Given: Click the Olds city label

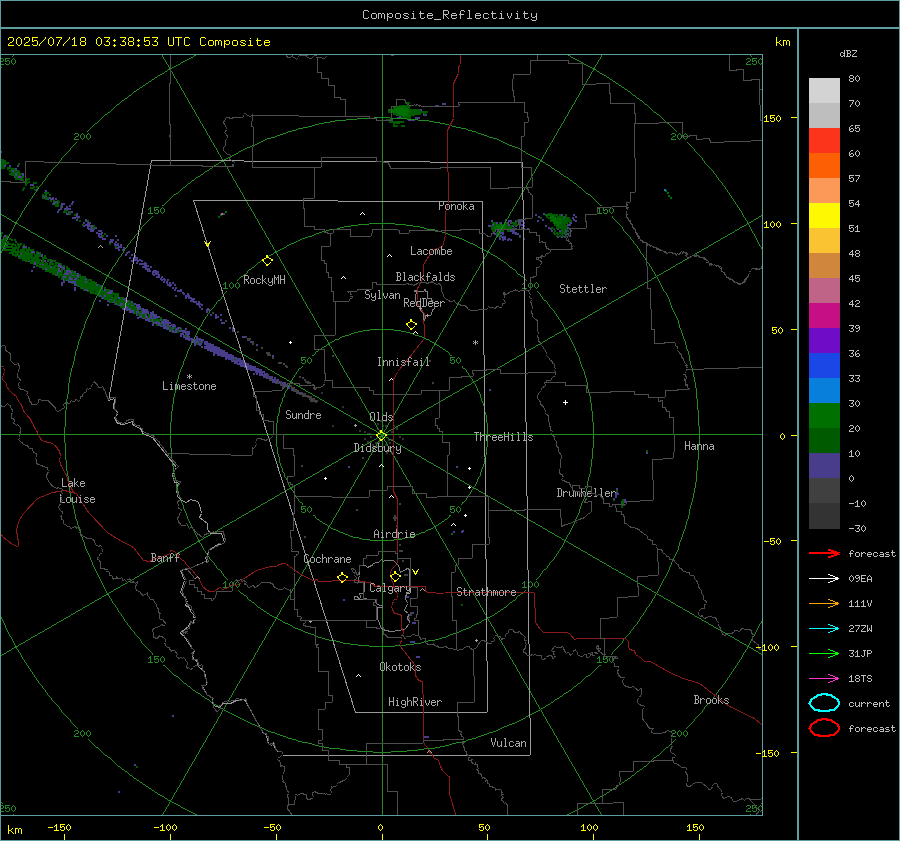Looking at the screenshot, I should coord(381,417).
